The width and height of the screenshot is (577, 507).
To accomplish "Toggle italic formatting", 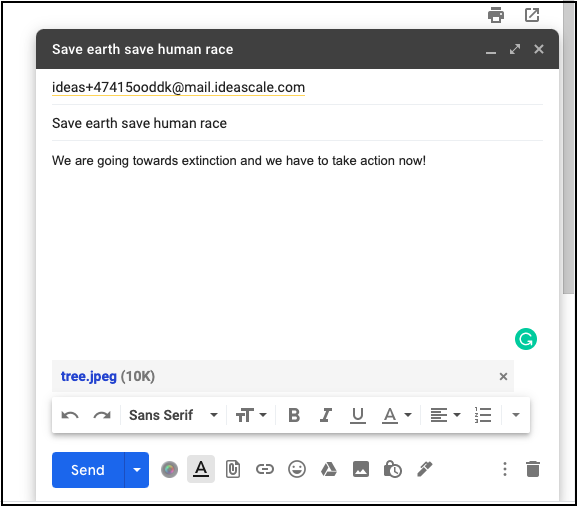I will point(326,415).
